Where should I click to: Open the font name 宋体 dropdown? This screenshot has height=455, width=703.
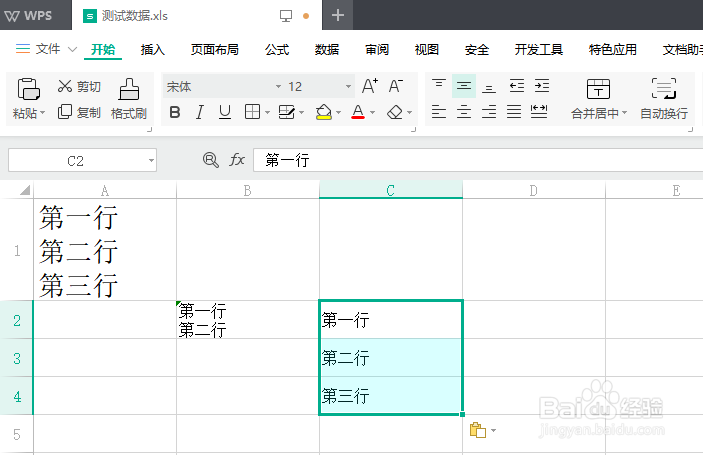[278, 86]
